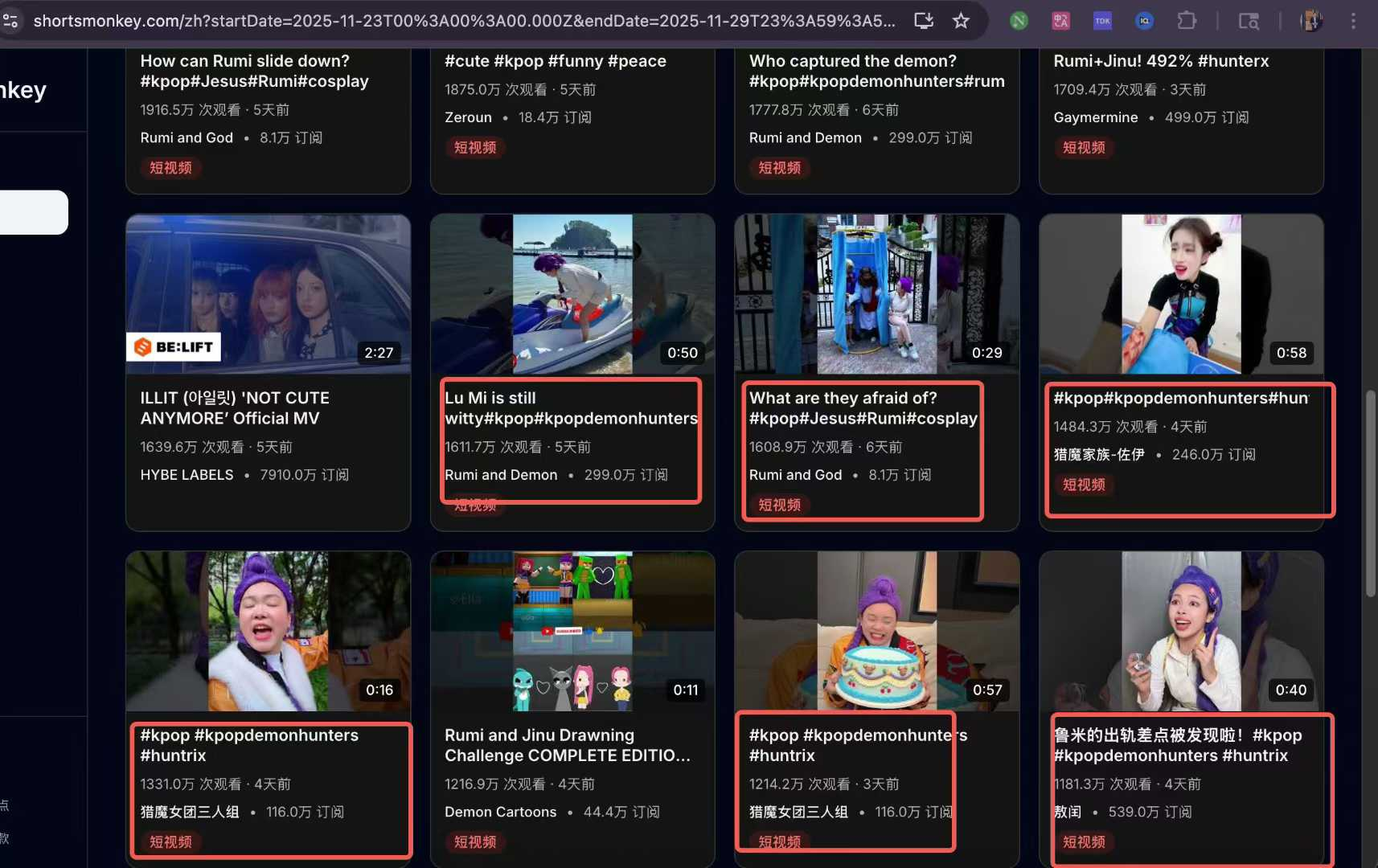
Task: Visit the Zeroun channel
Action: pyautogui.click(x=468, y=117)
